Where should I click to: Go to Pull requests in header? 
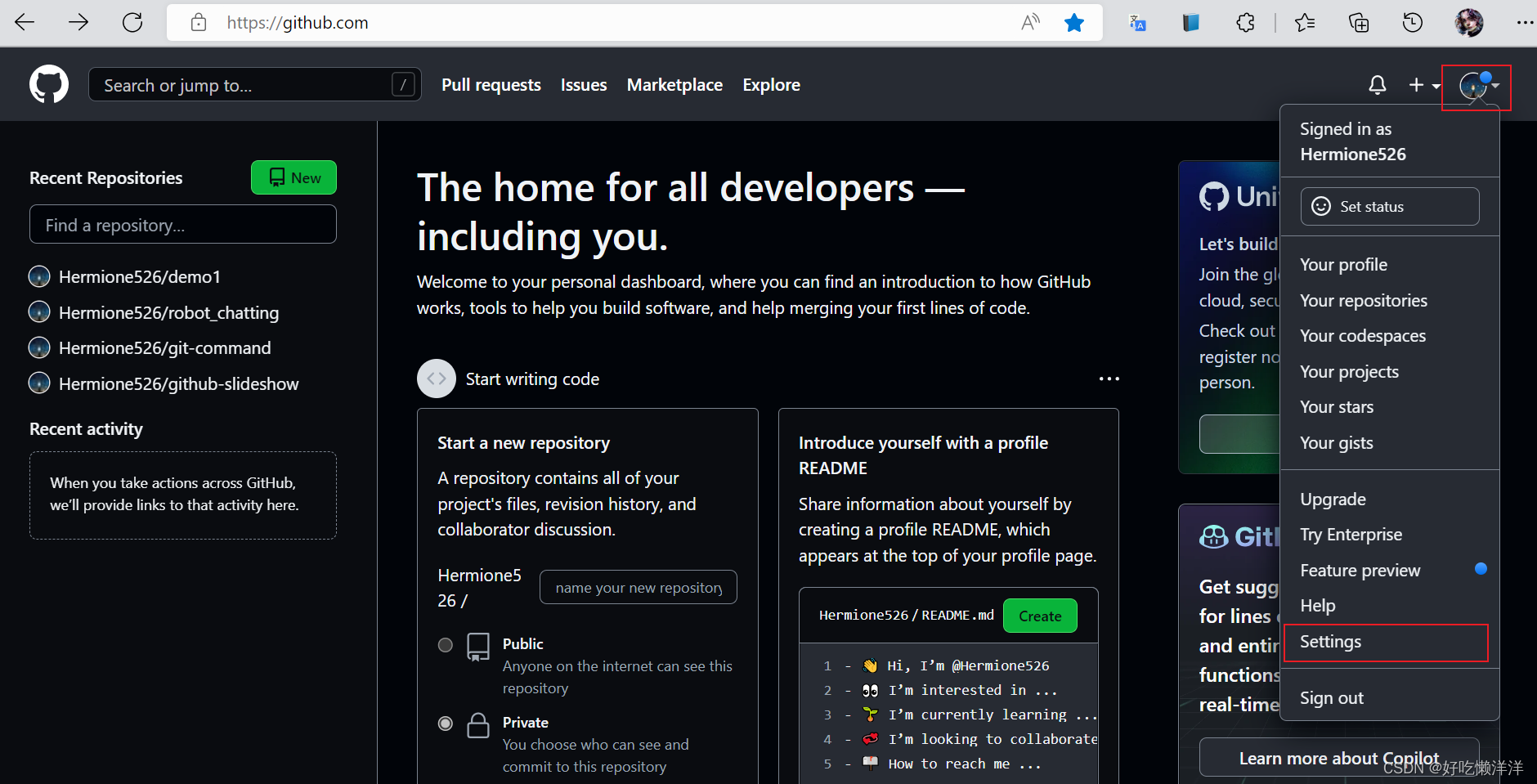click(x=491, y=85)
